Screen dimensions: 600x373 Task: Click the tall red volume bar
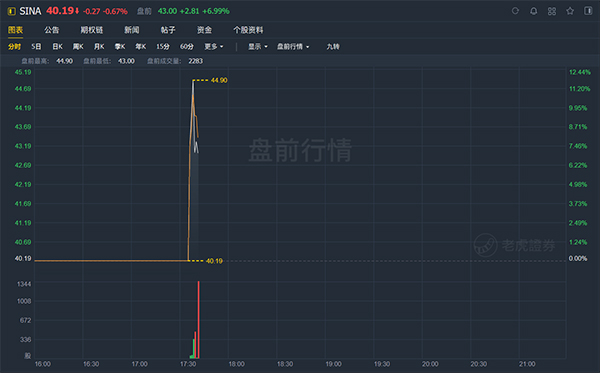point(199,320)
